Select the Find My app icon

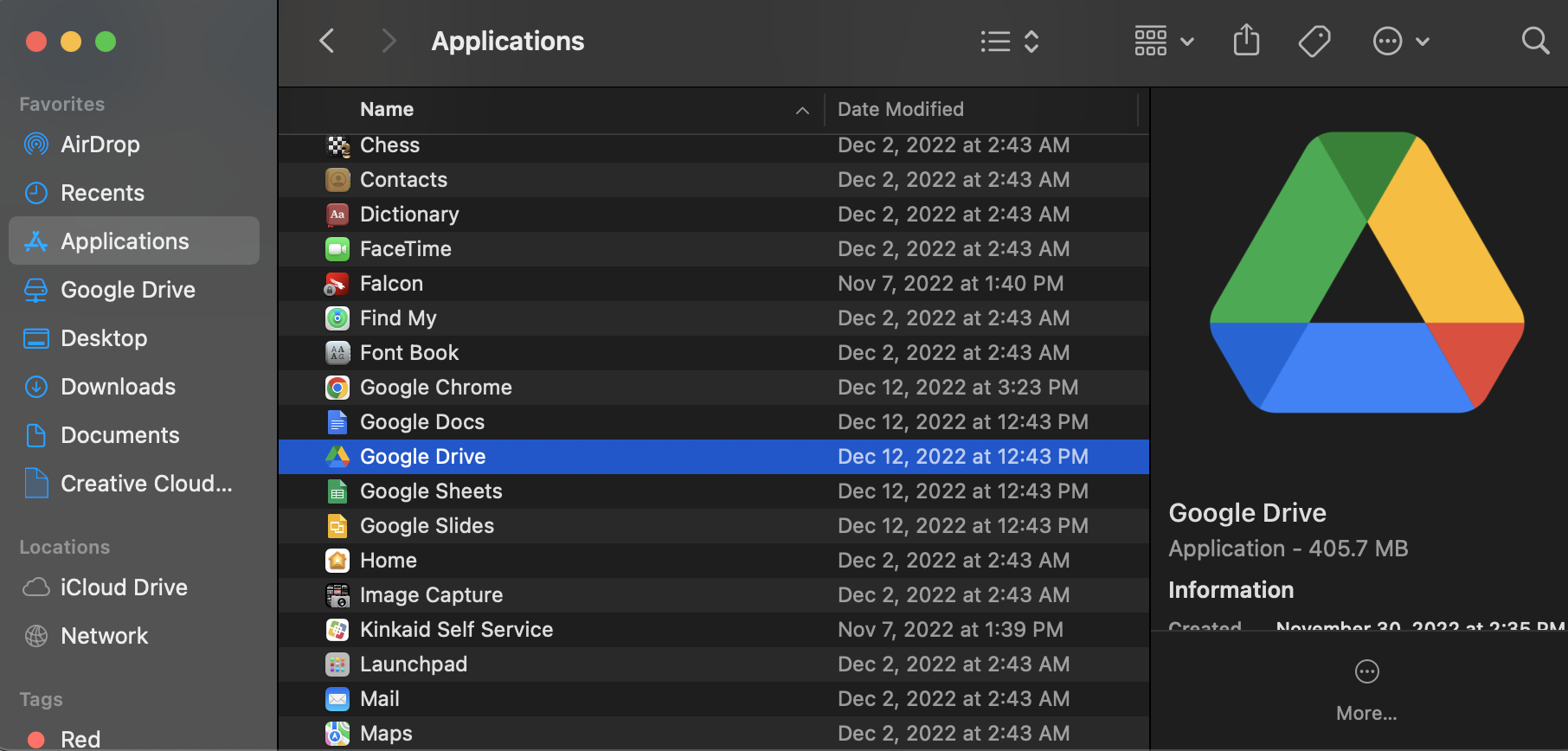click(337, 318)
